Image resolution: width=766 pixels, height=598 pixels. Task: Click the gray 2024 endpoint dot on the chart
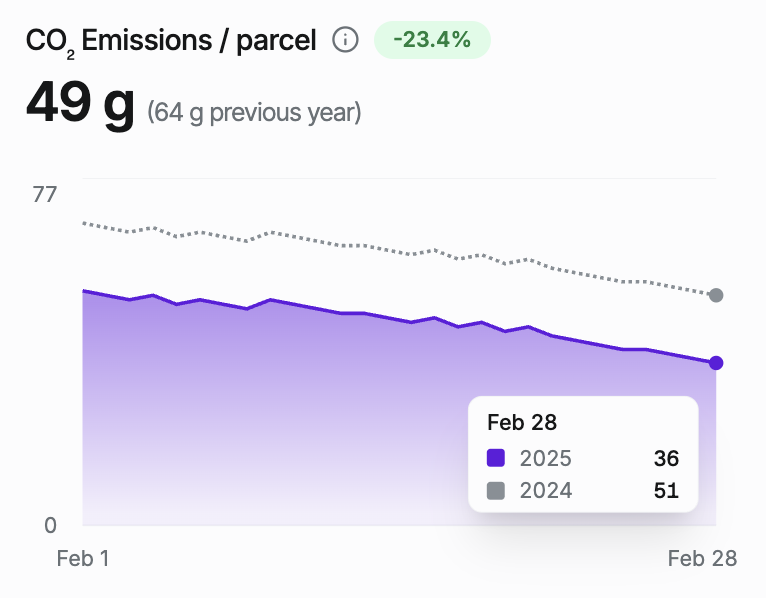tap(716, 295)
